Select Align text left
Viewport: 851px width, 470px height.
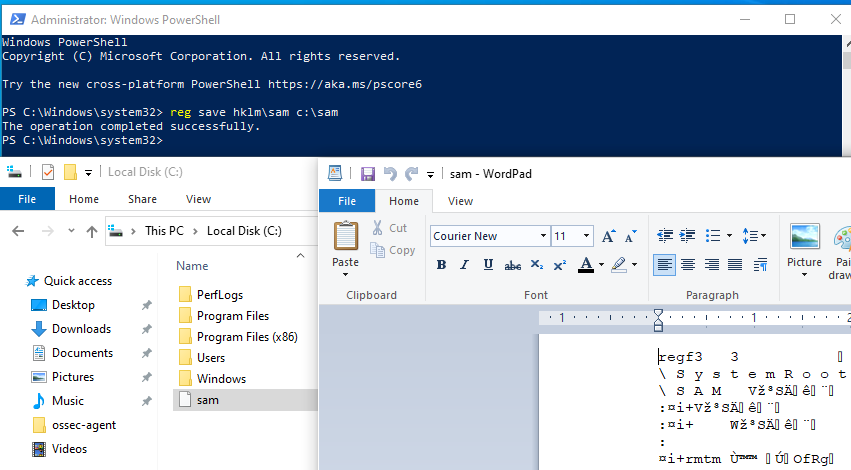point(664,265)
